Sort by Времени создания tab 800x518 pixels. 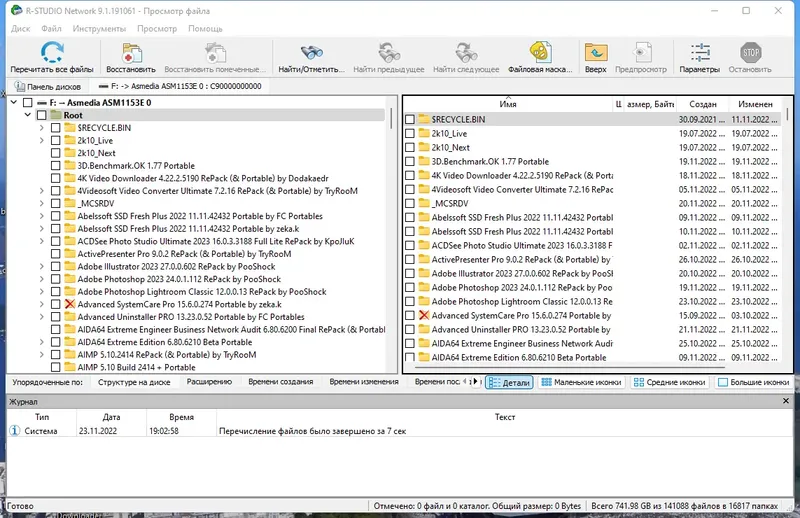pyautogui.click(x=281, y=382)
